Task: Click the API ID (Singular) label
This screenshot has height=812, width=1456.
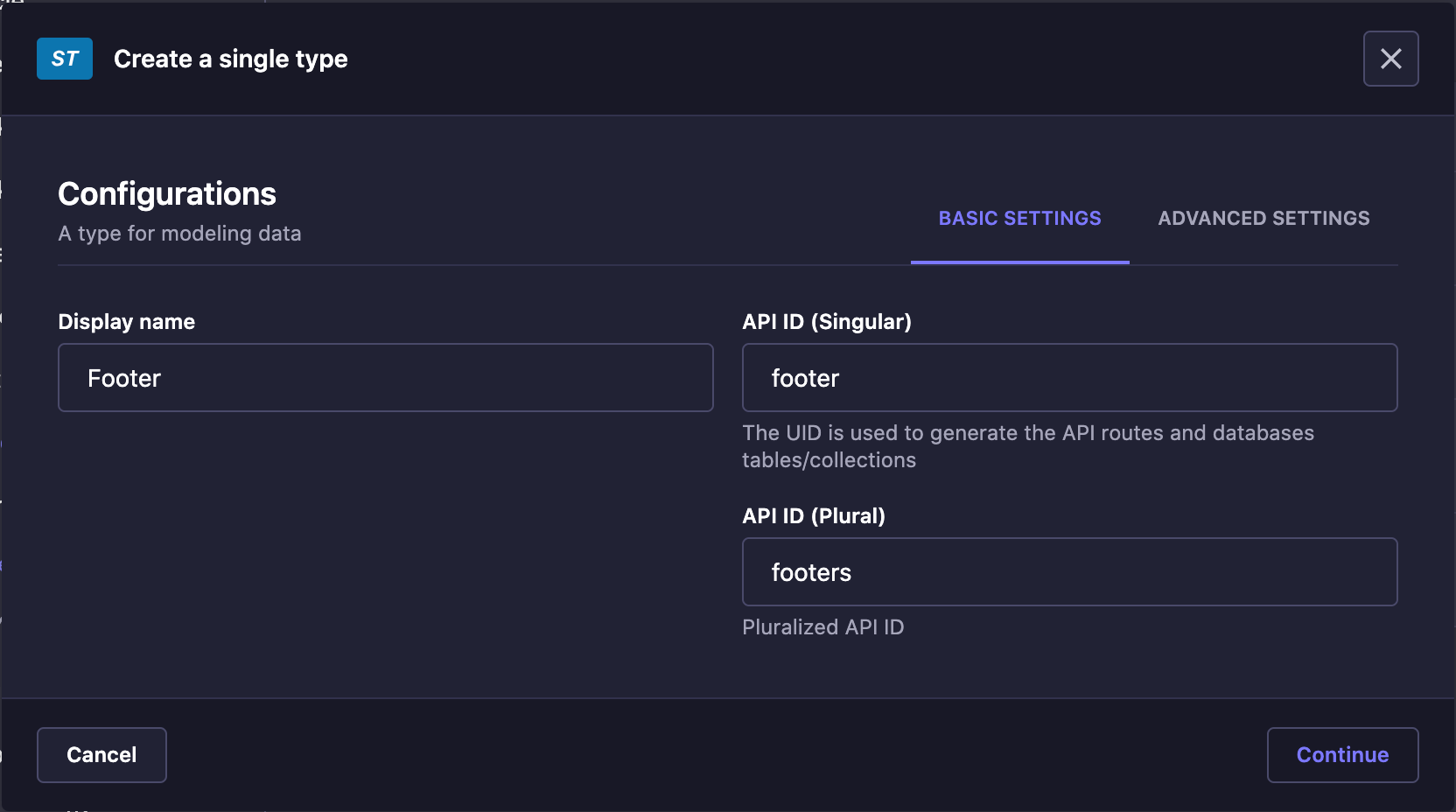Action: [x=827, y=322]
